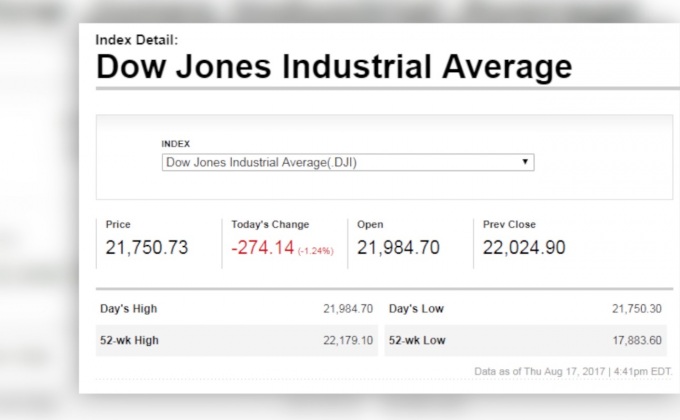Click the red -1.24% percentage change
This screenshot has height=420, width=680.
315,250
